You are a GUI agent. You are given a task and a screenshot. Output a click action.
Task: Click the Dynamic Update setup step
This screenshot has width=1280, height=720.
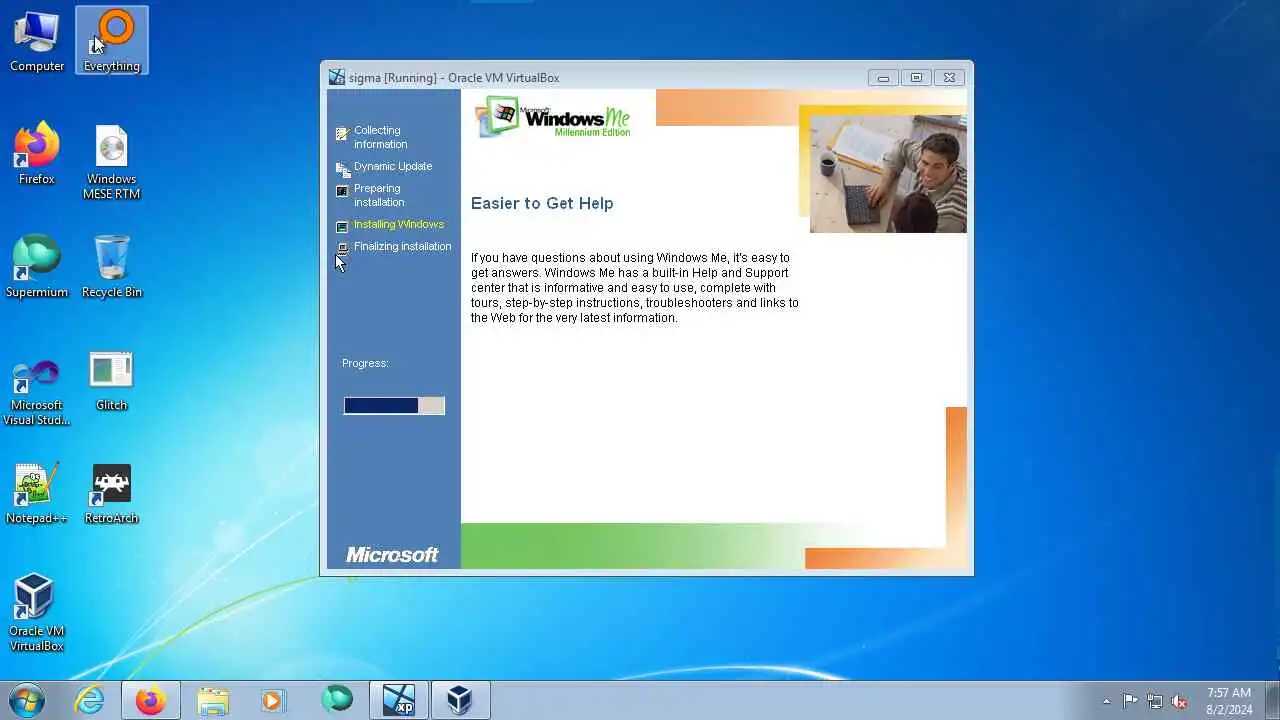(x=393, y=166)
